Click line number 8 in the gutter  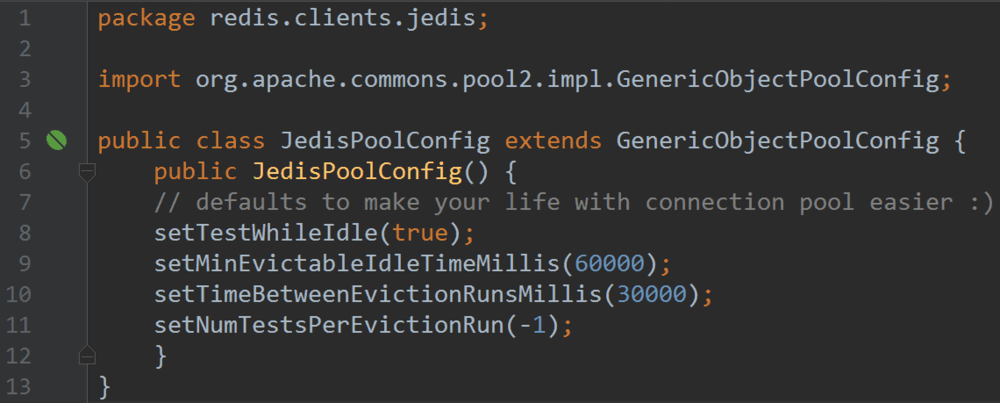(24, 233)
